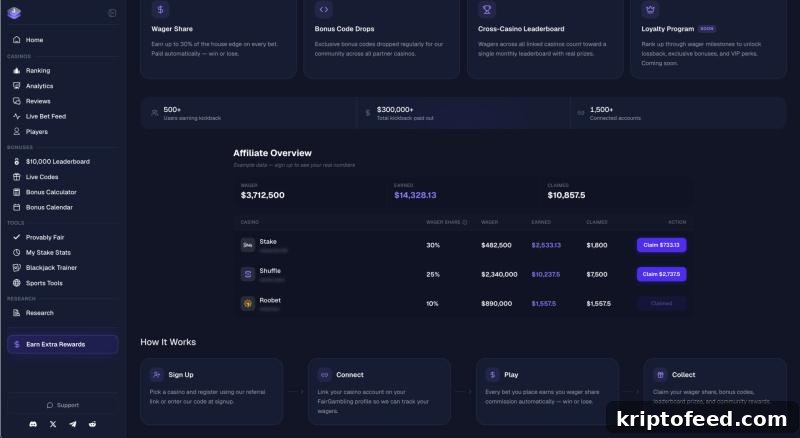
Task: Click the Live Bet Feed pulse icon
Action: coord(16,116)
